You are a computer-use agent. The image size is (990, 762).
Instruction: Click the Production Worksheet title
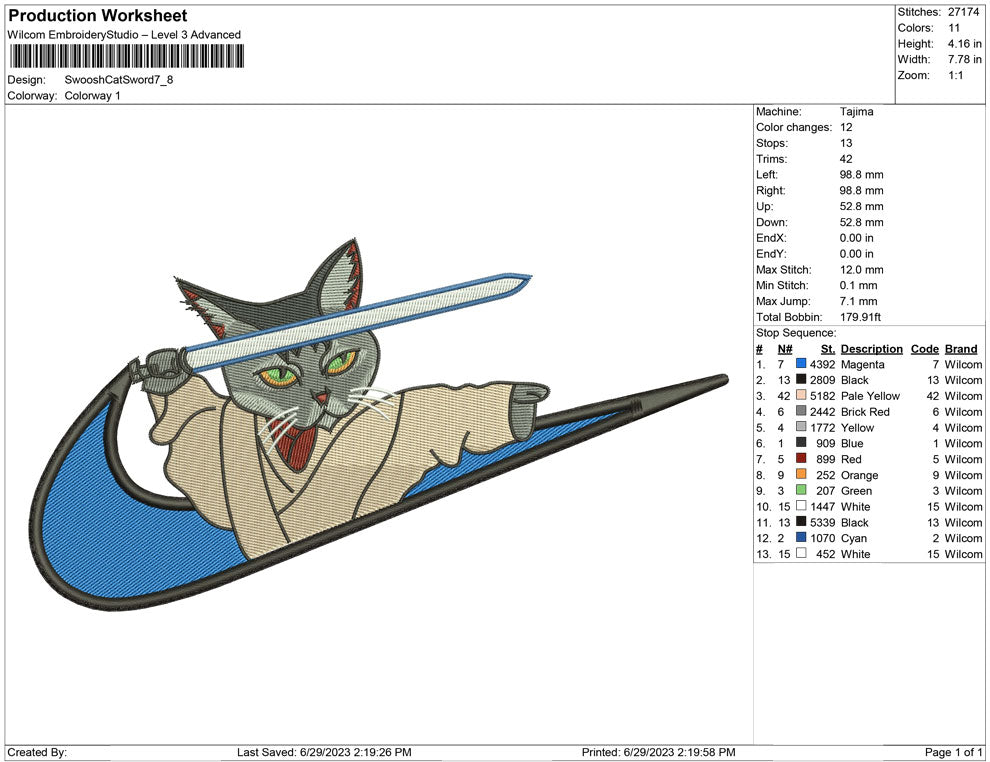coord(98,16)
